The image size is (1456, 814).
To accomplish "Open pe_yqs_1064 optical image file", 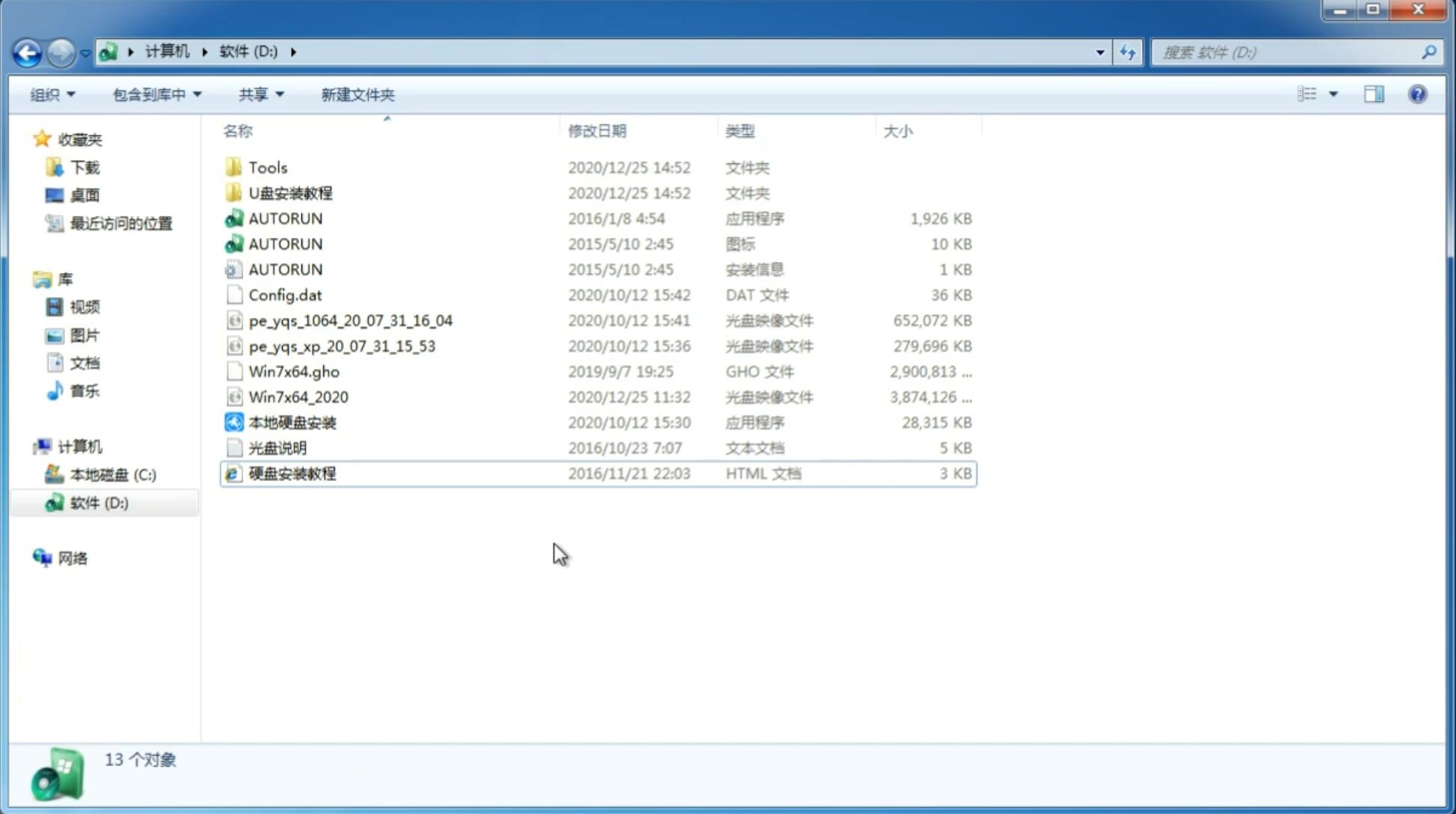I will coord(351,320).
